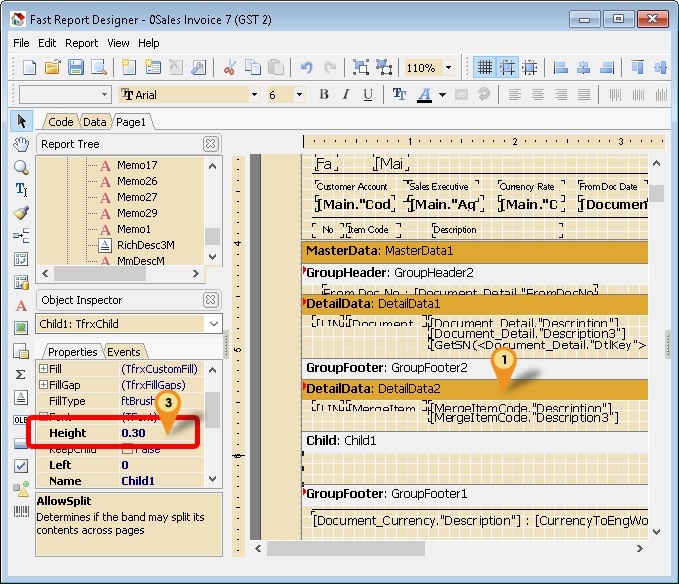679x584 pixels.
Task: Click the Save report icon
Action: click(76, 68)
